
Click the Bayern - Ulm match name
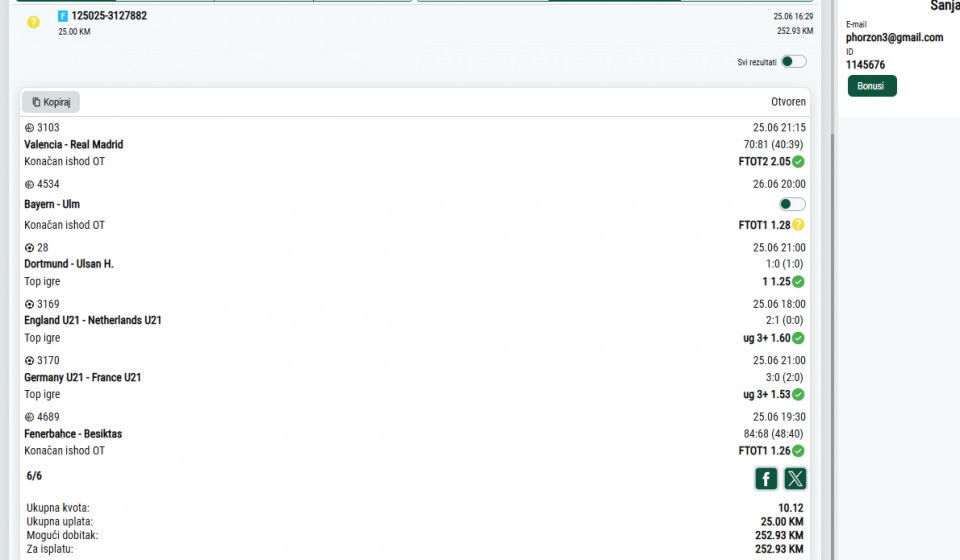point(52,204)
